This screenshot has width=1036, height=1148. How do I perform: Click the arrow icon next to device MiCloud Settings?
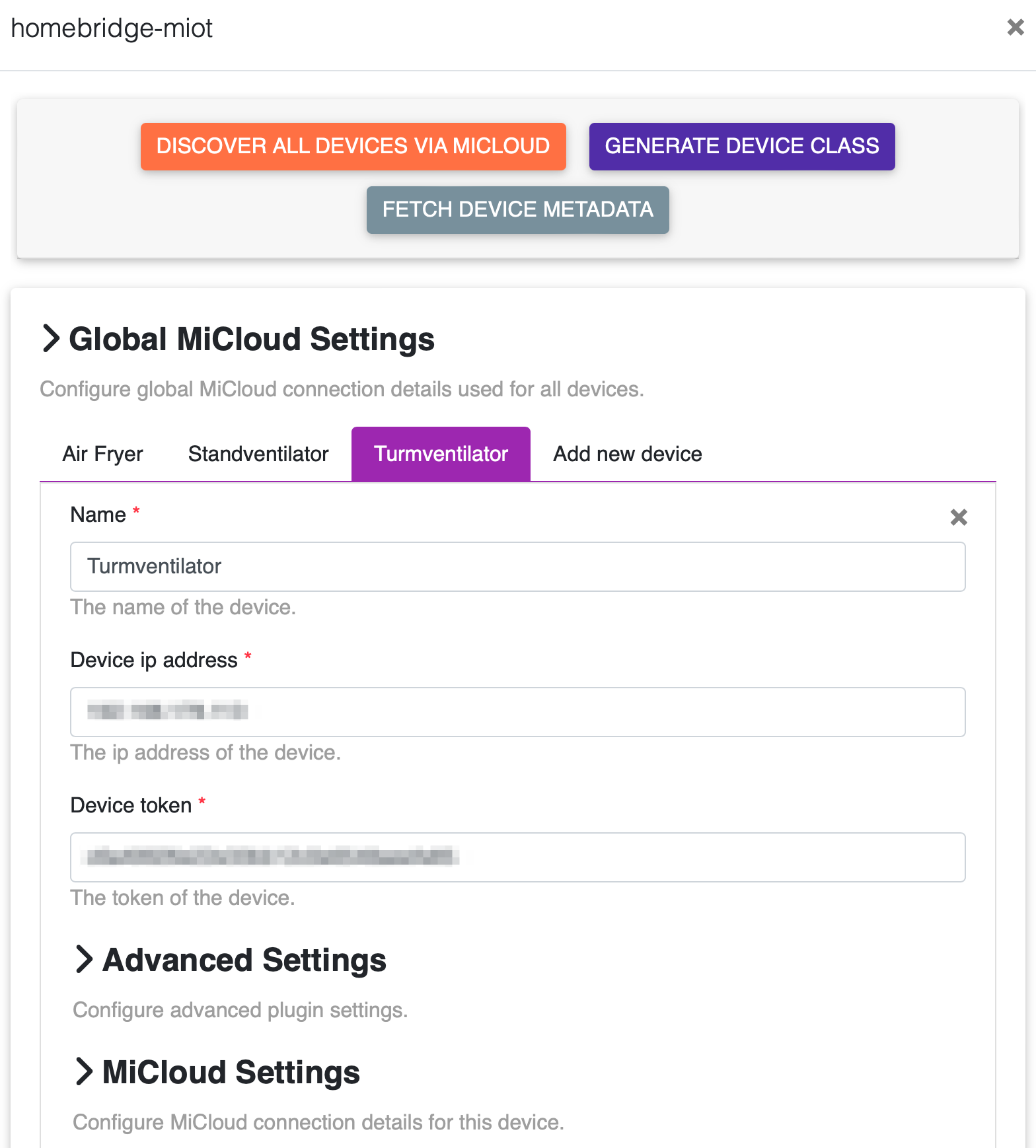click(x=84, y=1071)
